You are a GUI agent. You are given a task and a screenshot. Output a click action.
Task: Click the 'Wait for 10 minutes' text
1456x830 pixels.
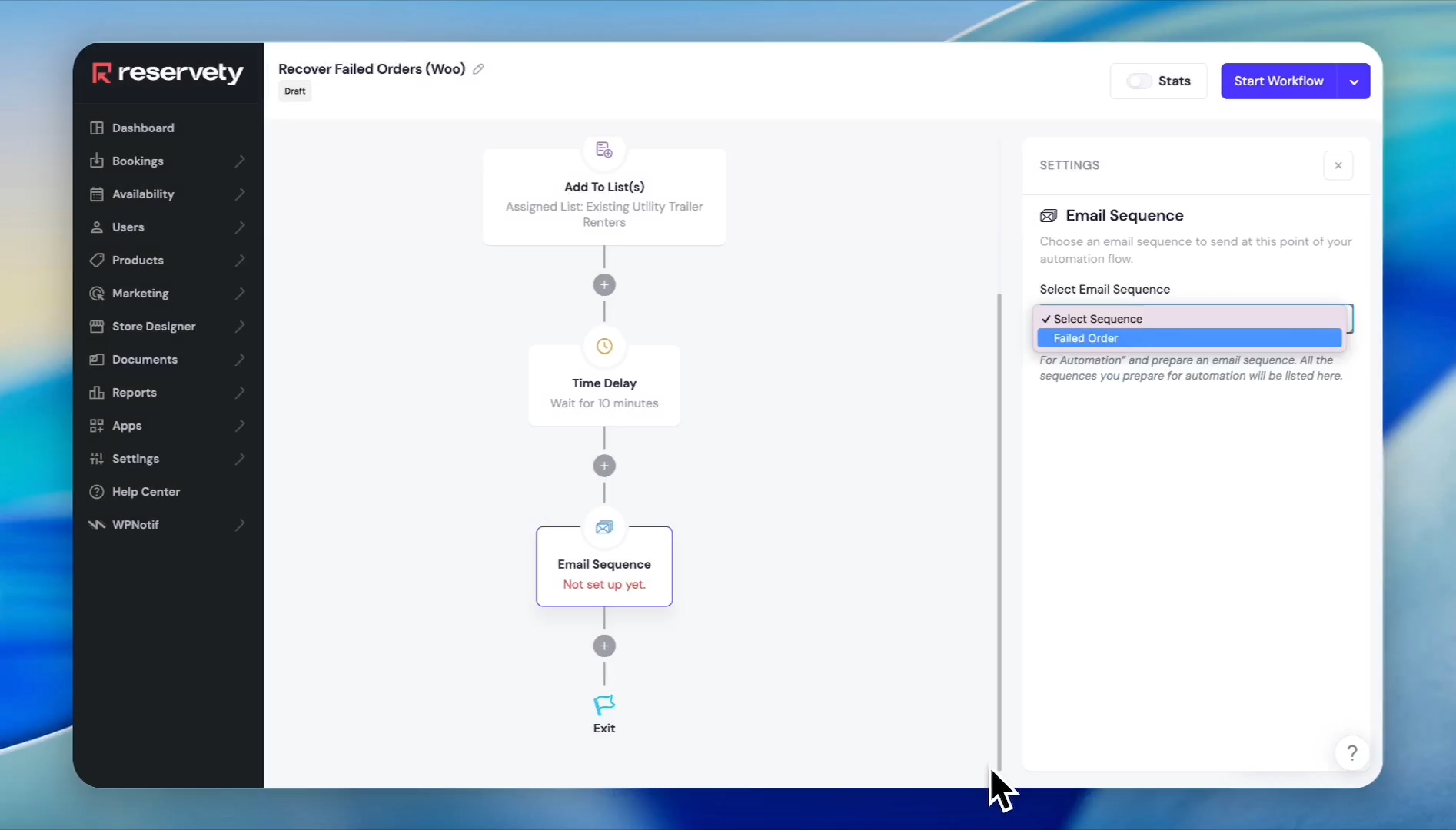click(604, 403)
